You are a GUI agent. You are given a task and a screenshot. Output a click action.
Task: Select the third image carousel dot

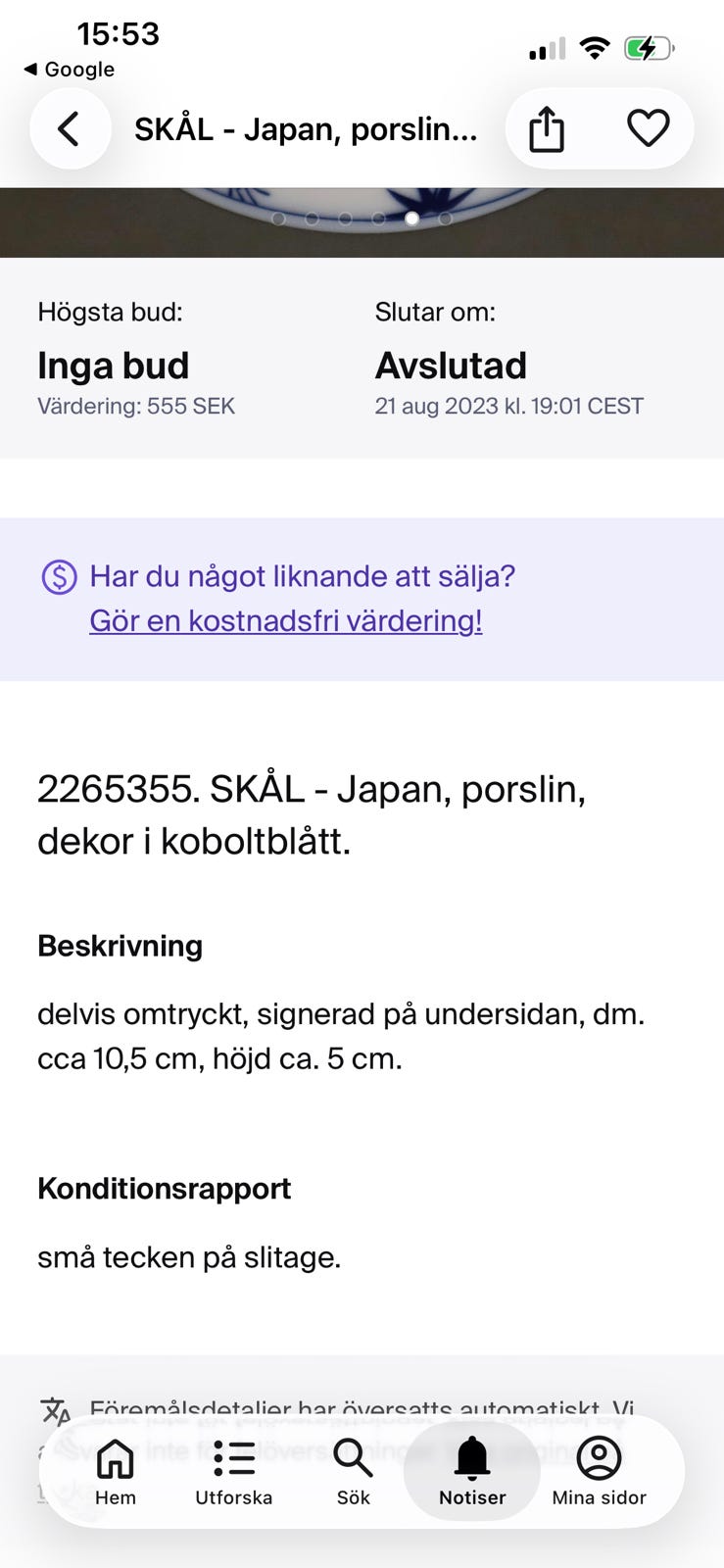click(345, 219)
